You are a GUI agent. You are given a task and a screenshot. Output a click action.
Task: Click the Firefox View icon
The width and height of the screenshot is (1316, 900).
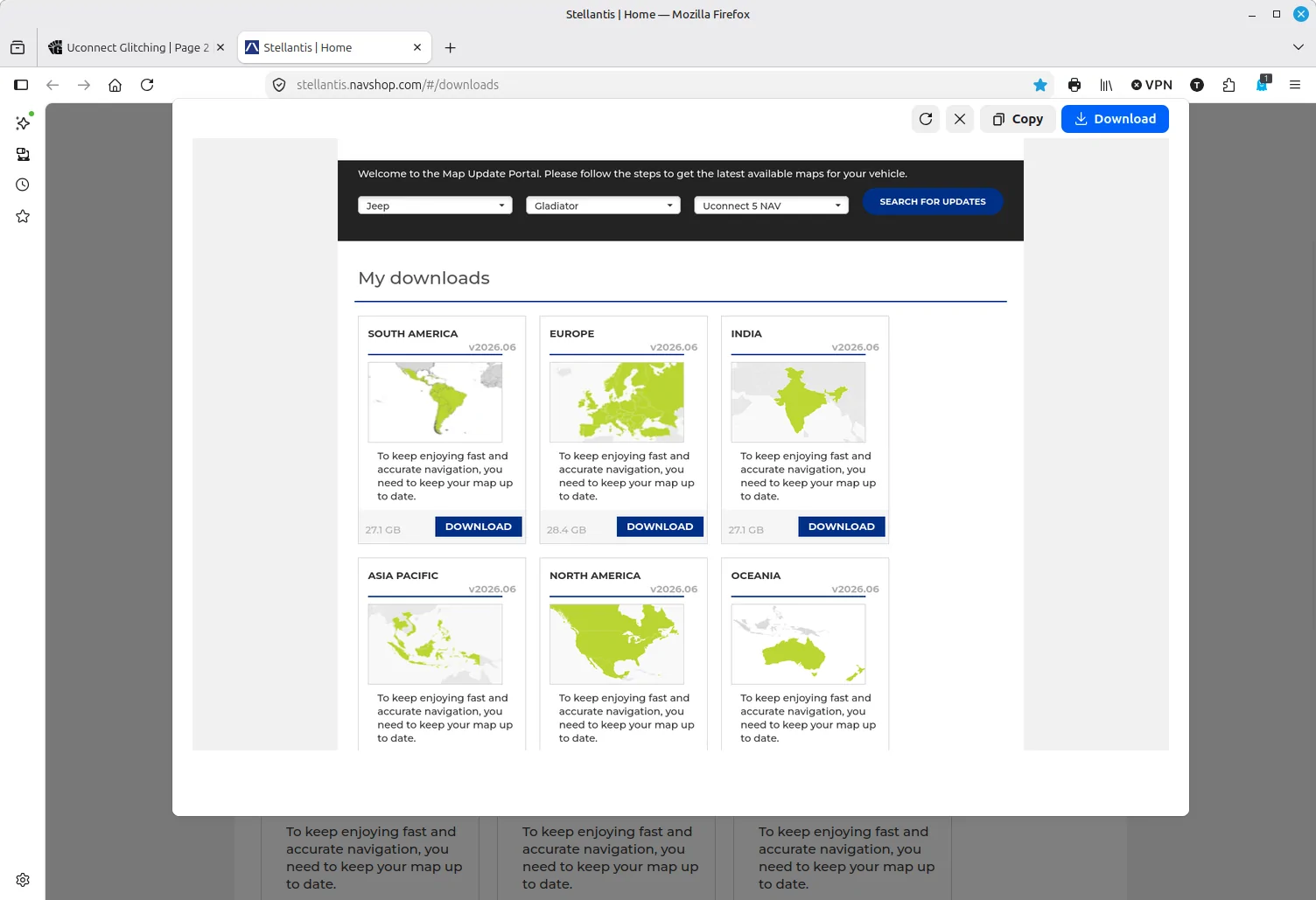pos(17,48)
